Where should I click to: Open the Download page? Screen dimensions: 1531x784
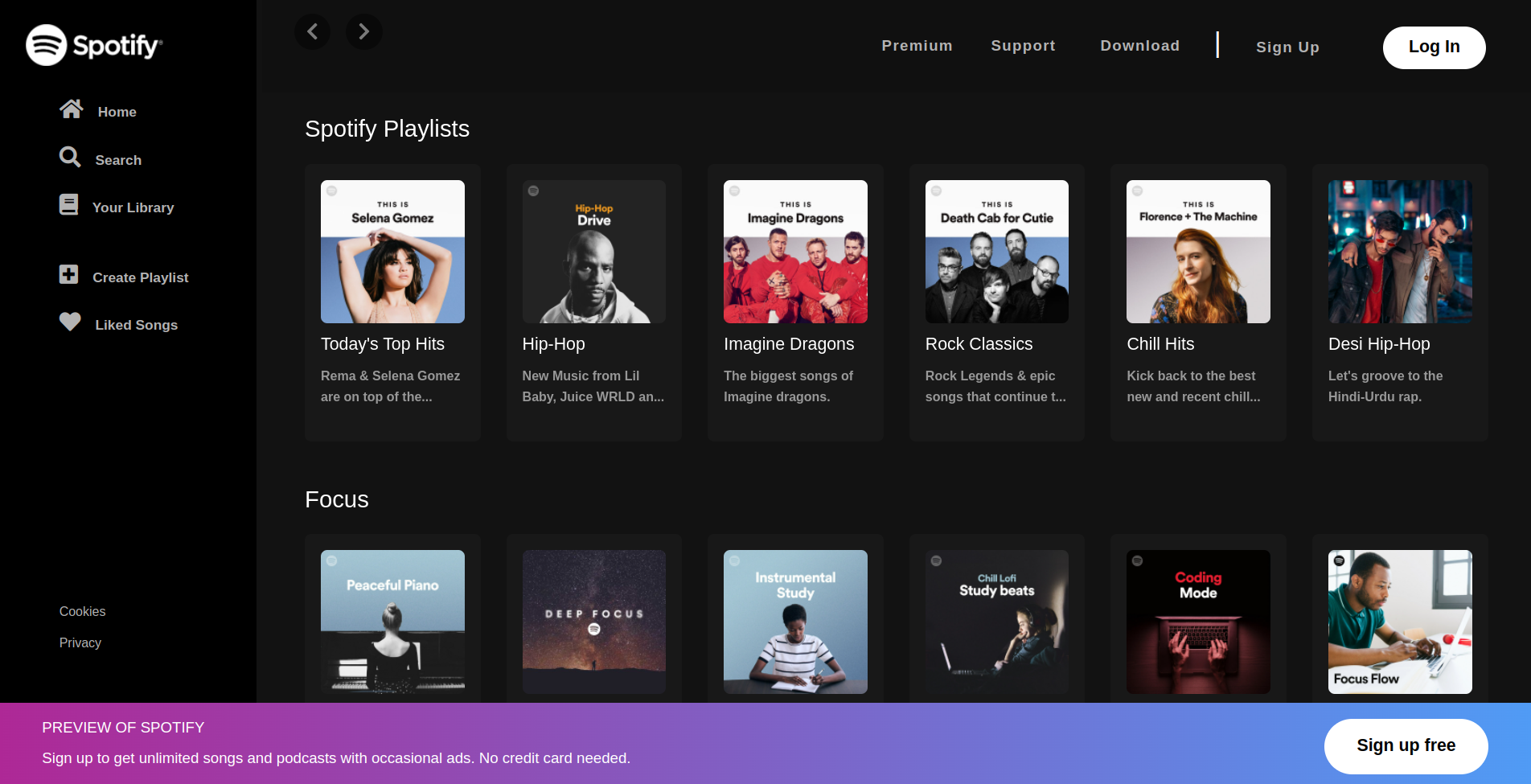tap(1139, 46)
